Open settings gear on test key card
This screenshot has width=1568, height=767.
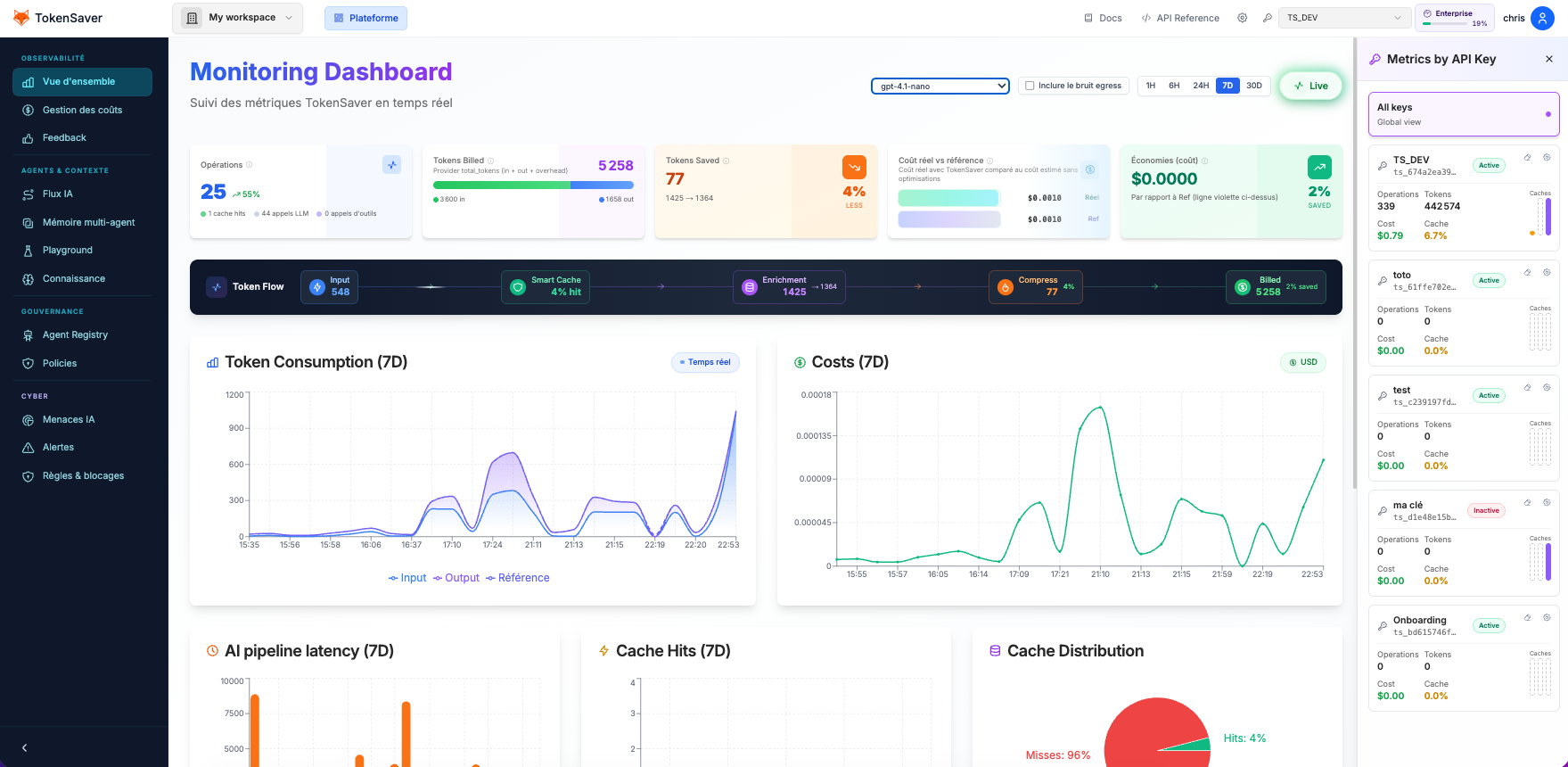click(x=1547, y=387)
